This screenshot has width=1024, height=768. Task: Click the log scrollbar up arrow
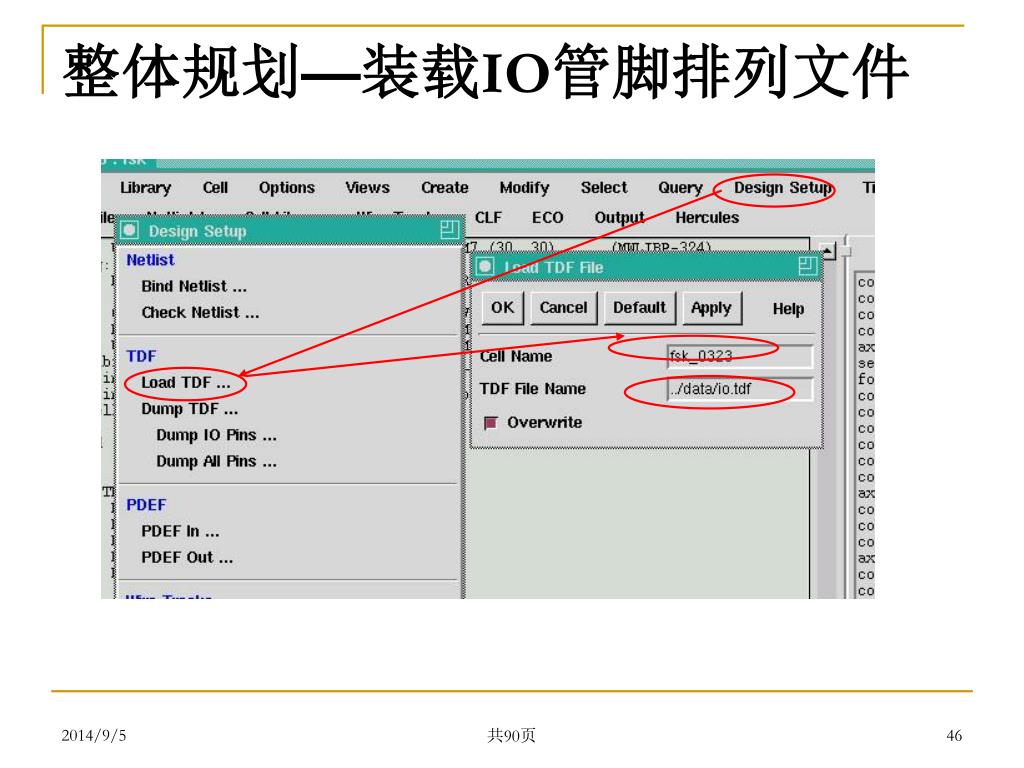tap(827, 250)
